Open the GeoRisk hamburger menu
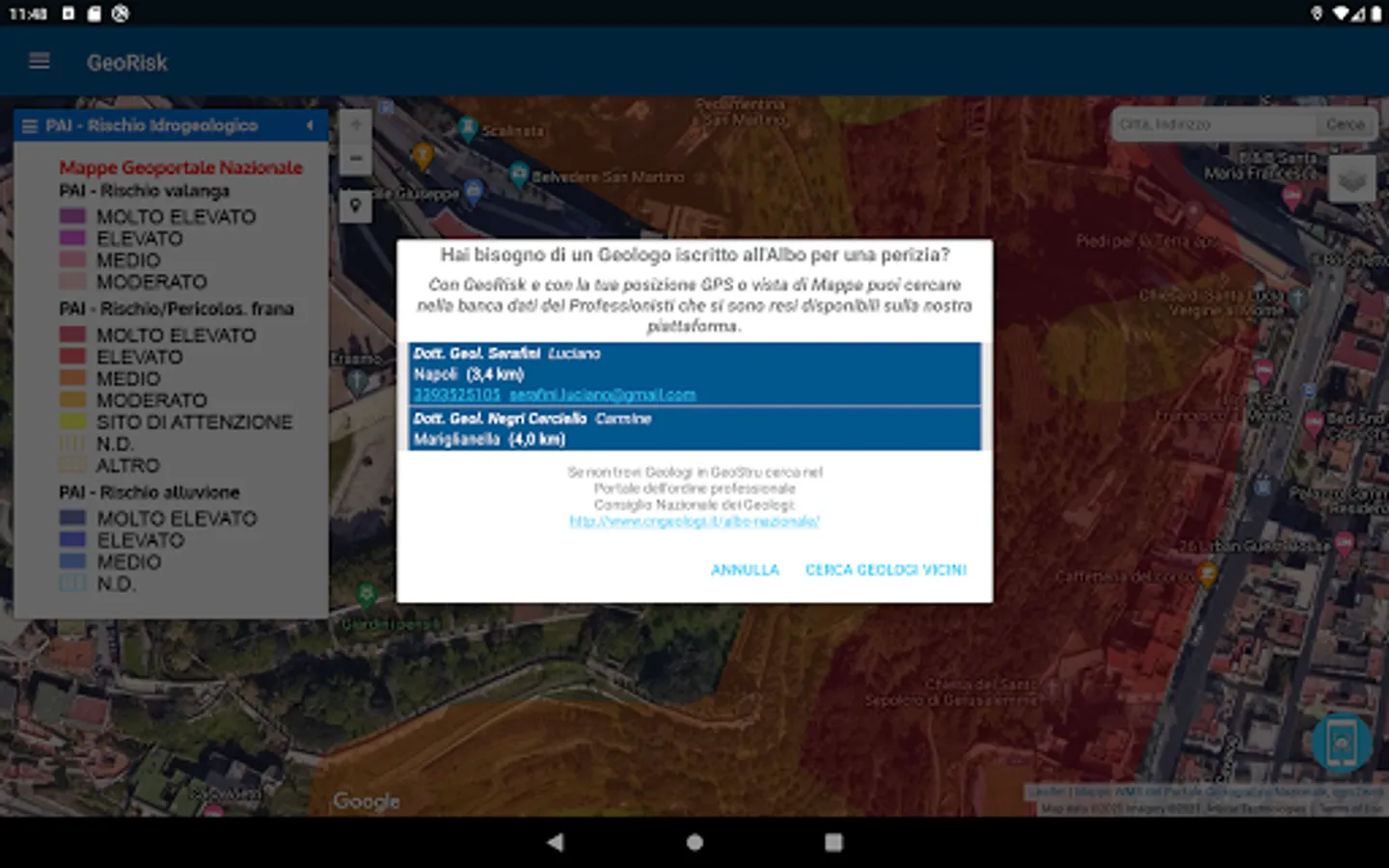Viewport: 1389px width, 868px height. 40,62
